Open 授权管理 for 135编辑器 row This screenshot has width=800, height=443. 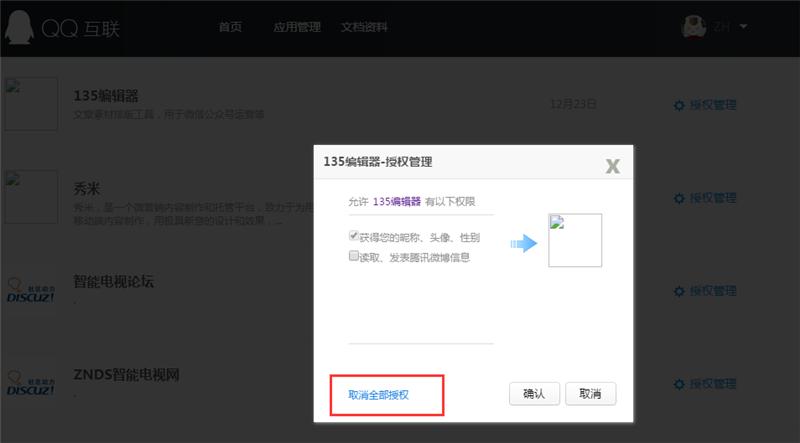point(713,105)
